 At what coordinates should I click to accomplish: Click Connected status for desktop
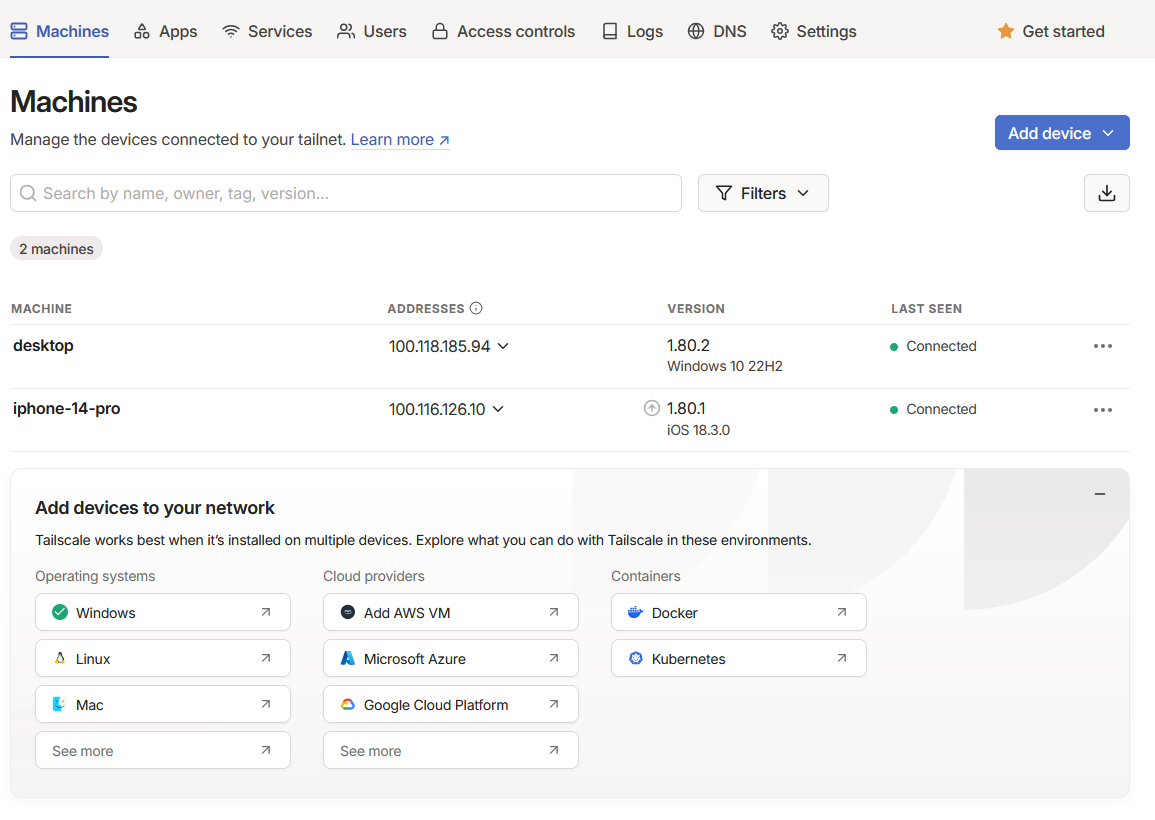click(933, 346)
